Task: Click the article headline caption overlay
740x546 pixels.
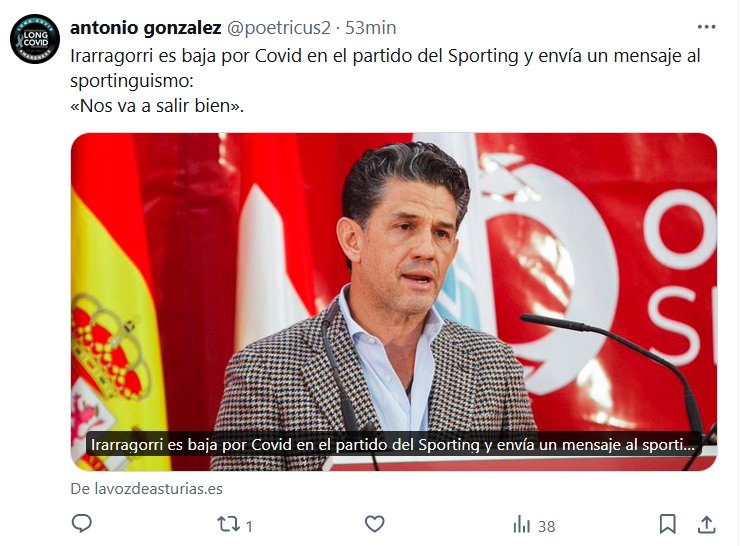Action: click(x=393, y=445)
